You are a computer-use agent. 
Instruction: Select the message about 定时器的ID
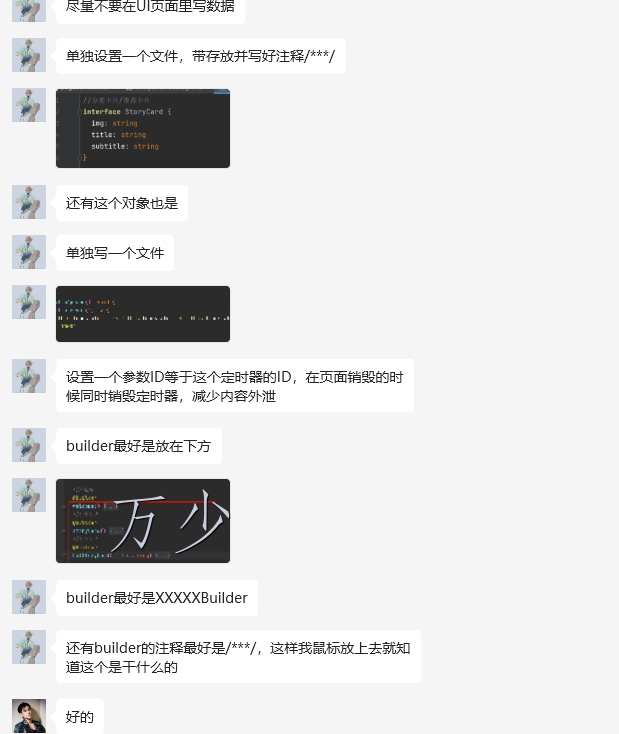(235, 386)
